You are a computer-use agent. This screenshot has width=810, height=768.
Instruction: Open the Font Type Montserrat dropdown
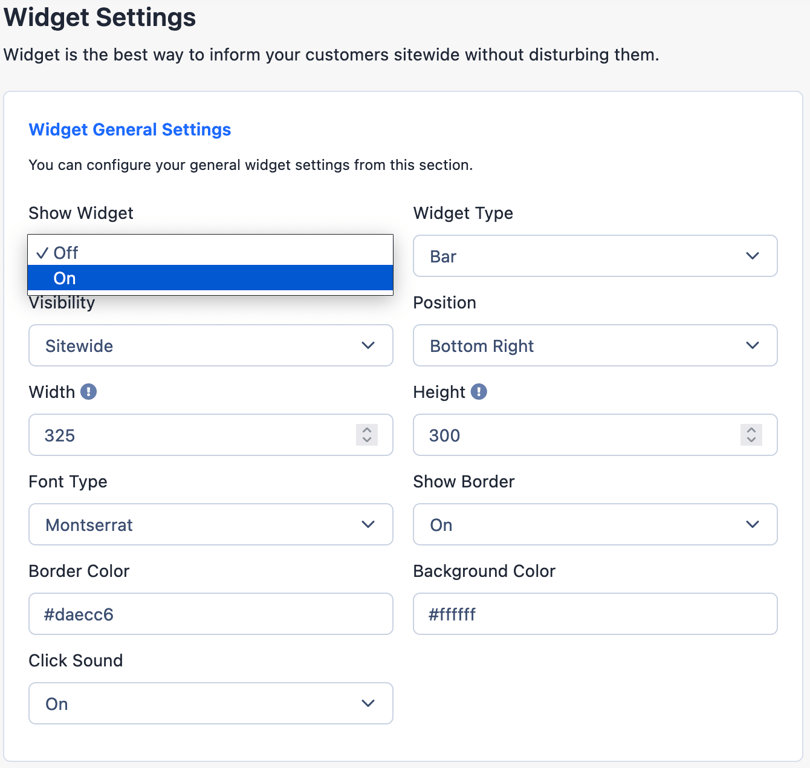coord(210,524)
